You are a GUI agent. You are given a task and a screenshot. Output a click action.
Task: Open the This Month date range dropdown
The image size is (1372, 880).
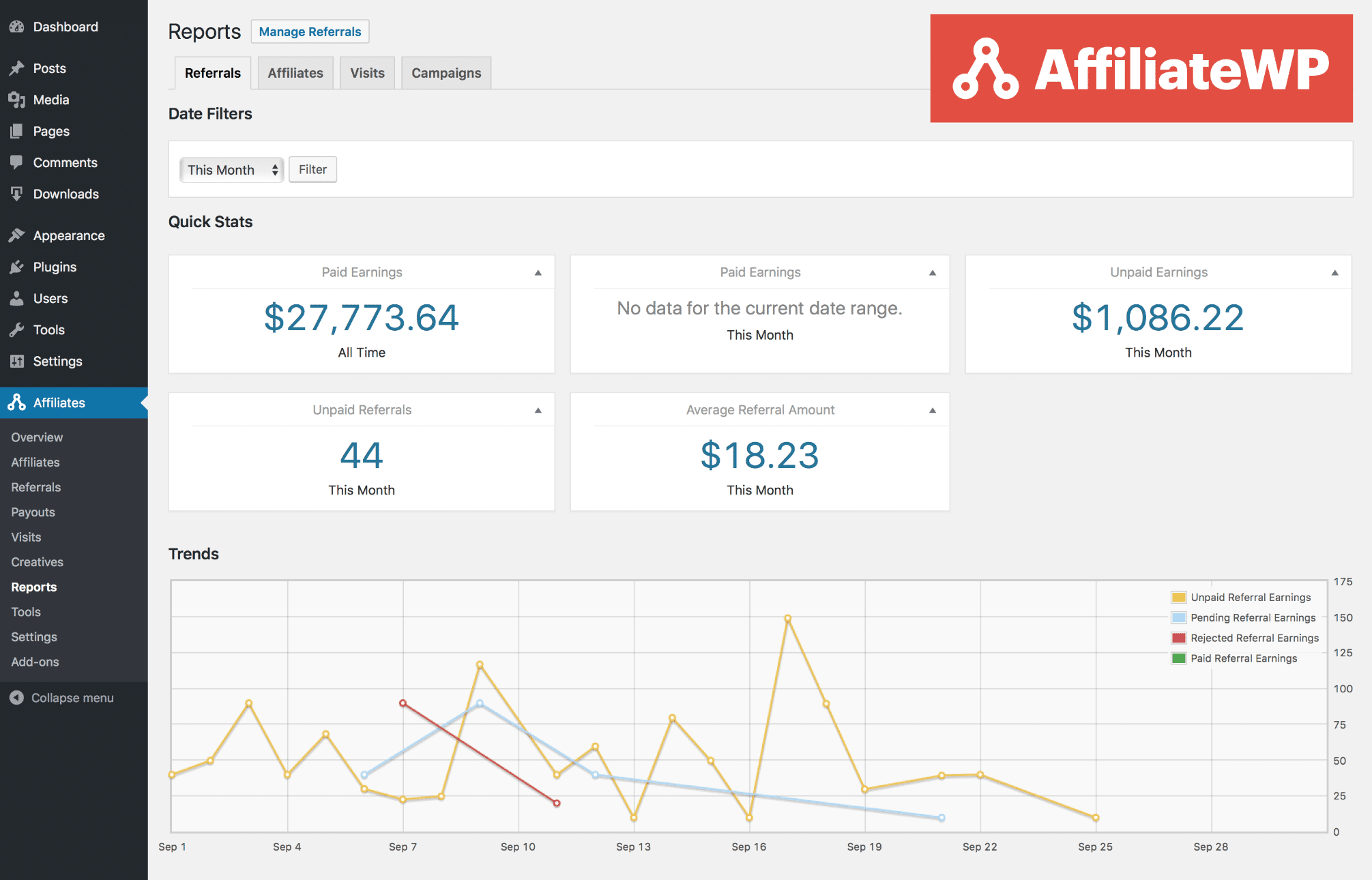tap(231, 170)
